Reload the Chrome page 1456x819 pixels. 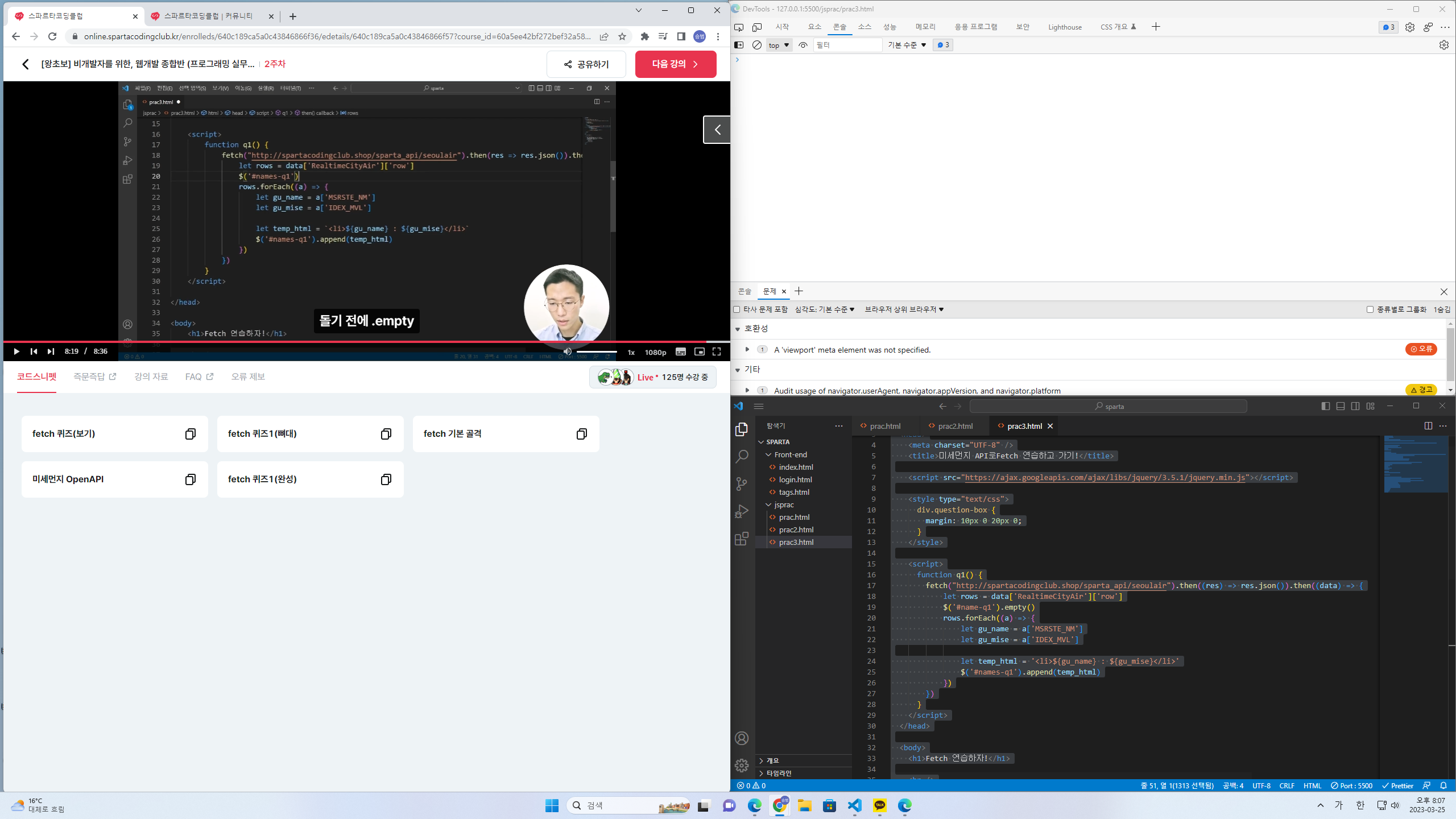click(x=52, y=36)
